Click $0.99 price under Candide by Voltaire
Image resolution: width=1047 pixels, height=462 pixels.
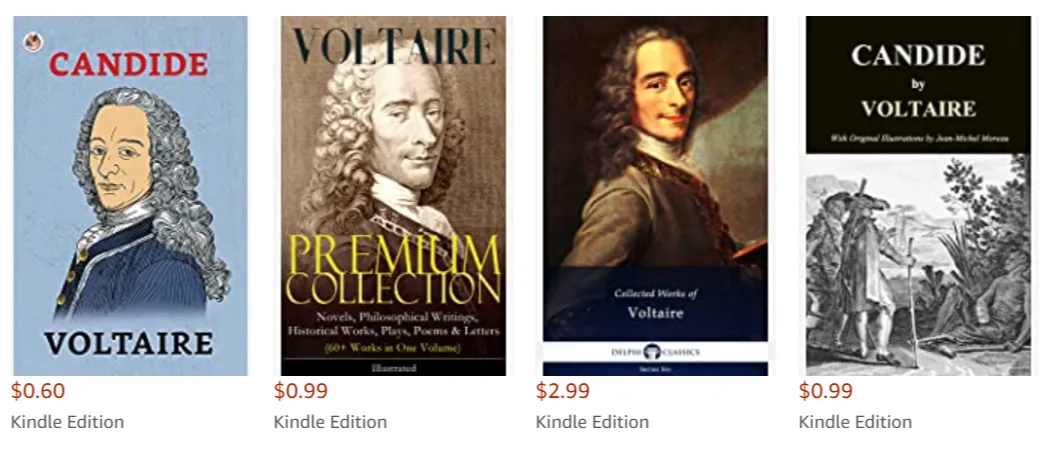[826, 391]
